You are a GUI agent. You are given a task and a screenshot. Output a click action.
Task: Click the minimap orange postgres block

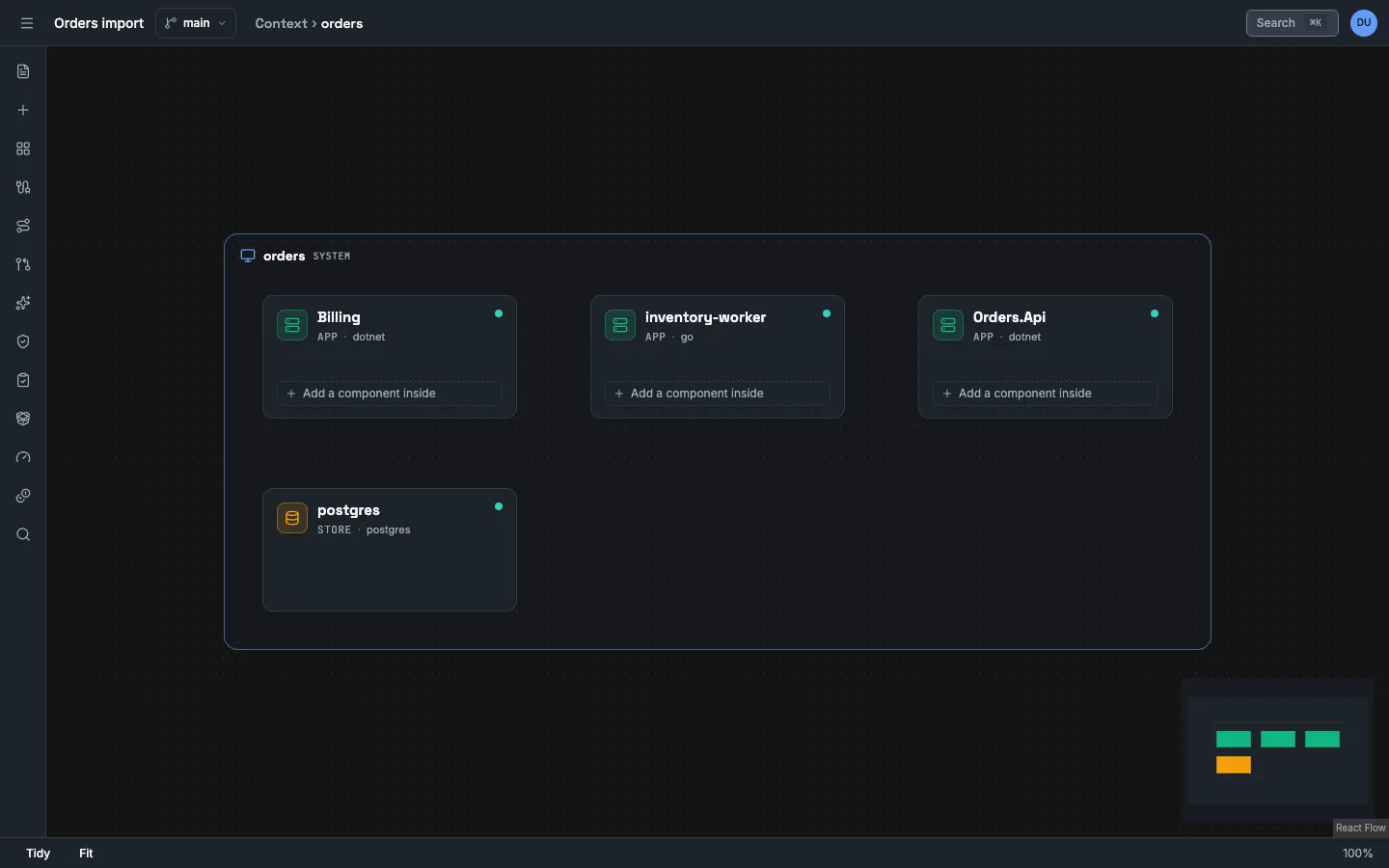coord(1234,765)
